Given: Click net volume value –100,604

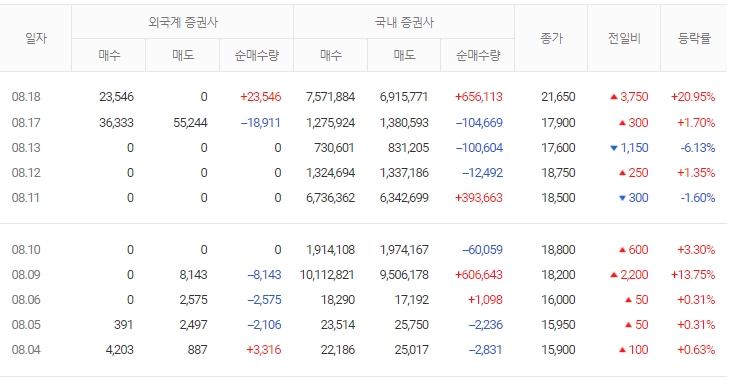Looking at the screenshot, I should pos(479,148).
